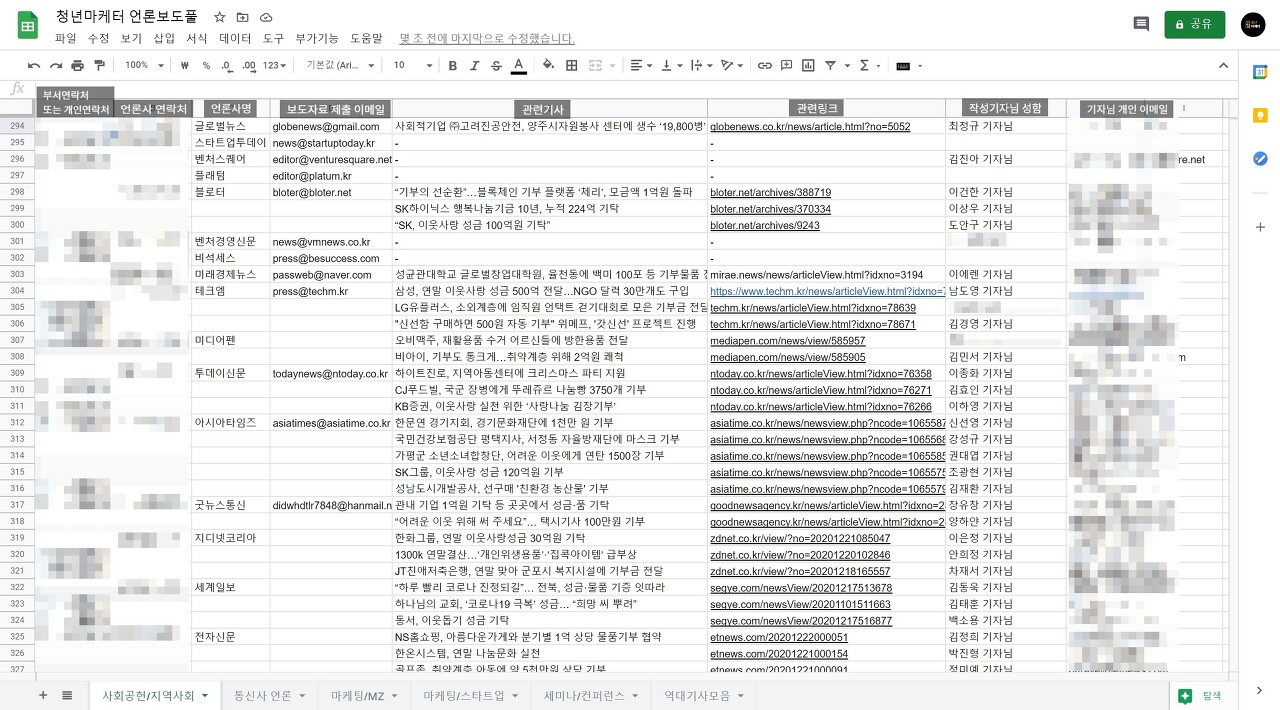Open the account profile avatar
The width and height of the screenshot is (1280, 710).
[1253, 24]
